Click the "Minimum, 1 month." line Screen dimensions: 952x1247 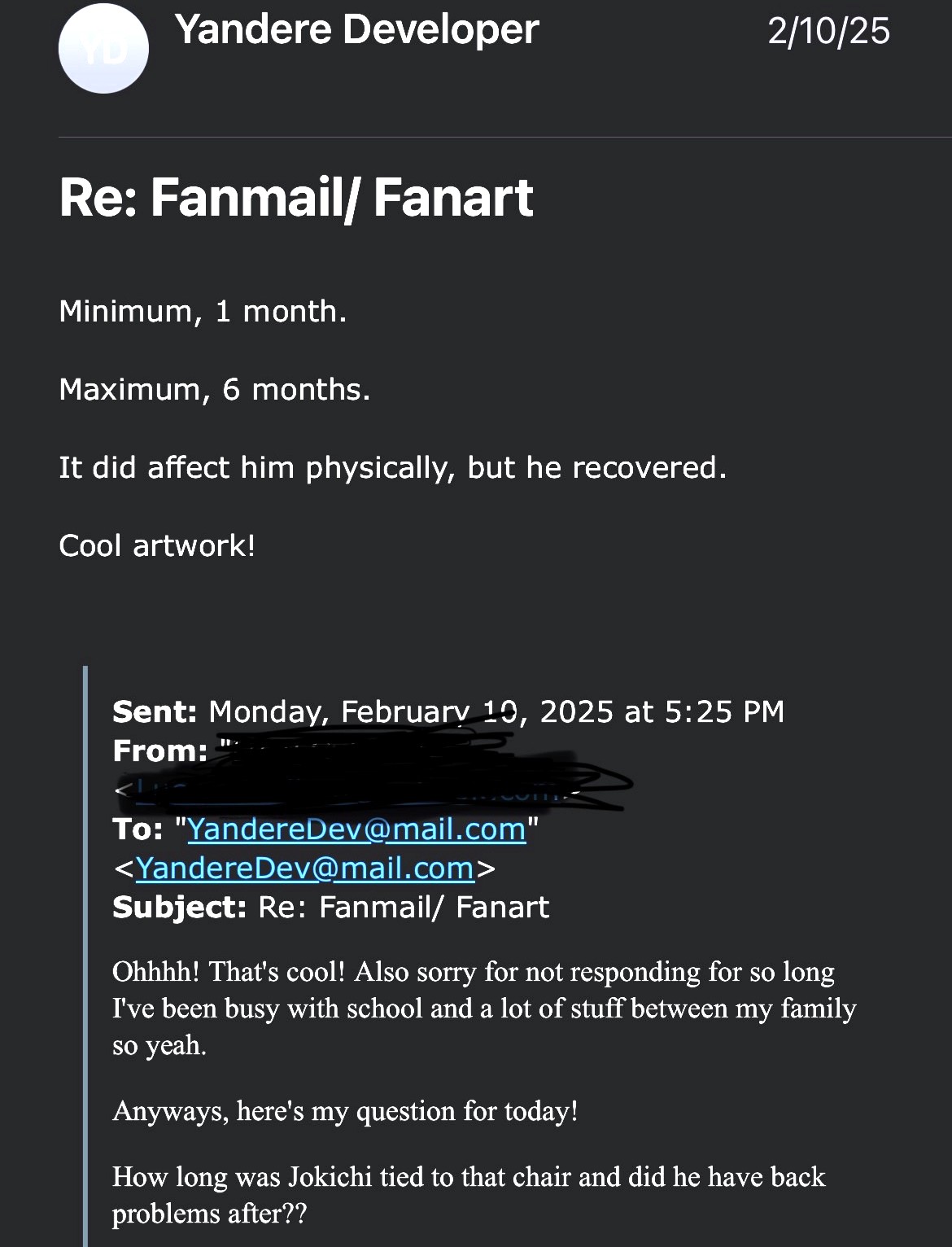point(203,311)
